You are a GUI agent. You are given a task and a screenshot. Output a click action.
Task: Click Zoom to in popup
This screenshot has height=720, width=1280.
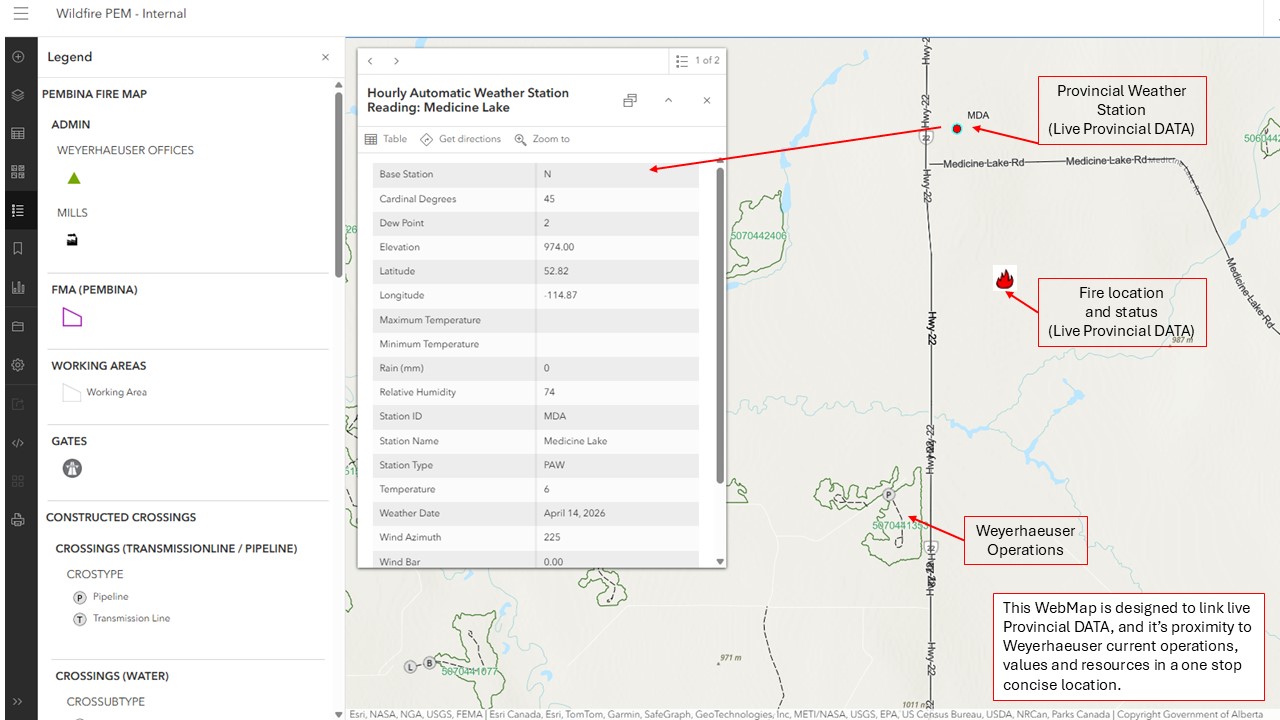point(542,139)
